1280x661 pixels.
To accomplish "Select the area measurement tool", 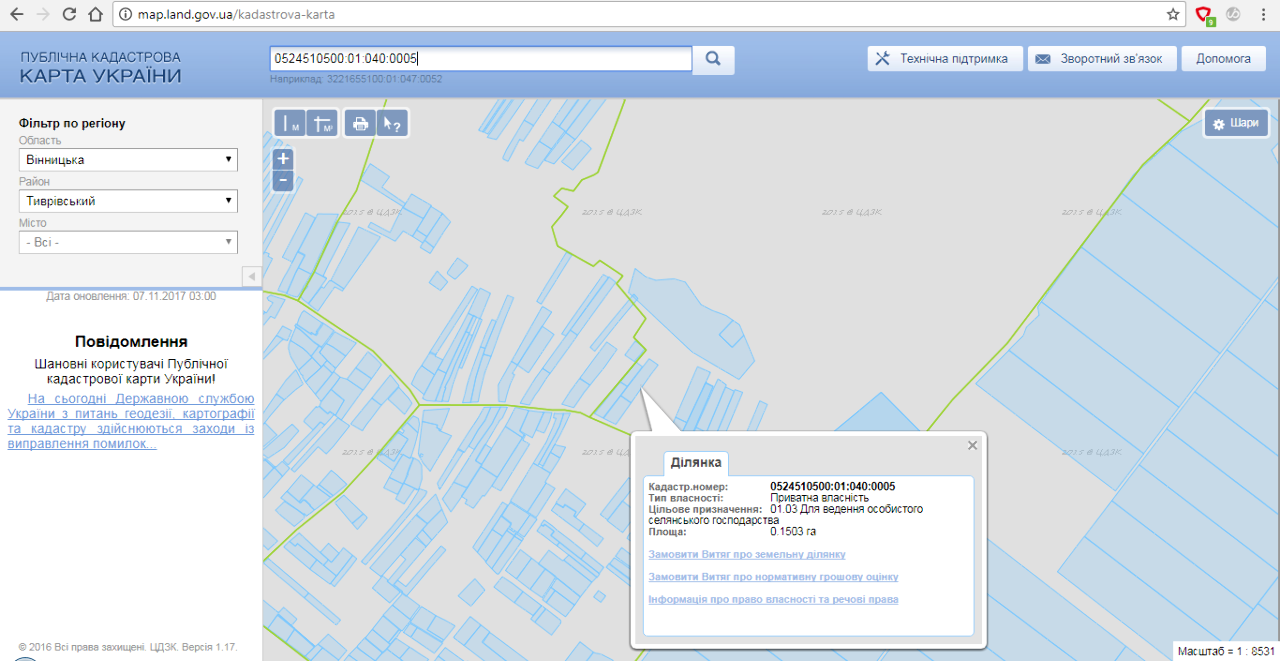I will [322, 123].
